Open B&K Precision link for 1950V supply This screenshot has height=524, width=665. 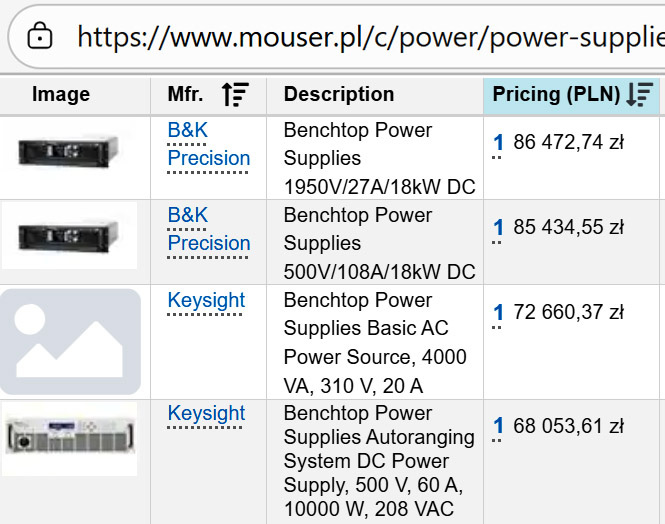coord(208,144)
